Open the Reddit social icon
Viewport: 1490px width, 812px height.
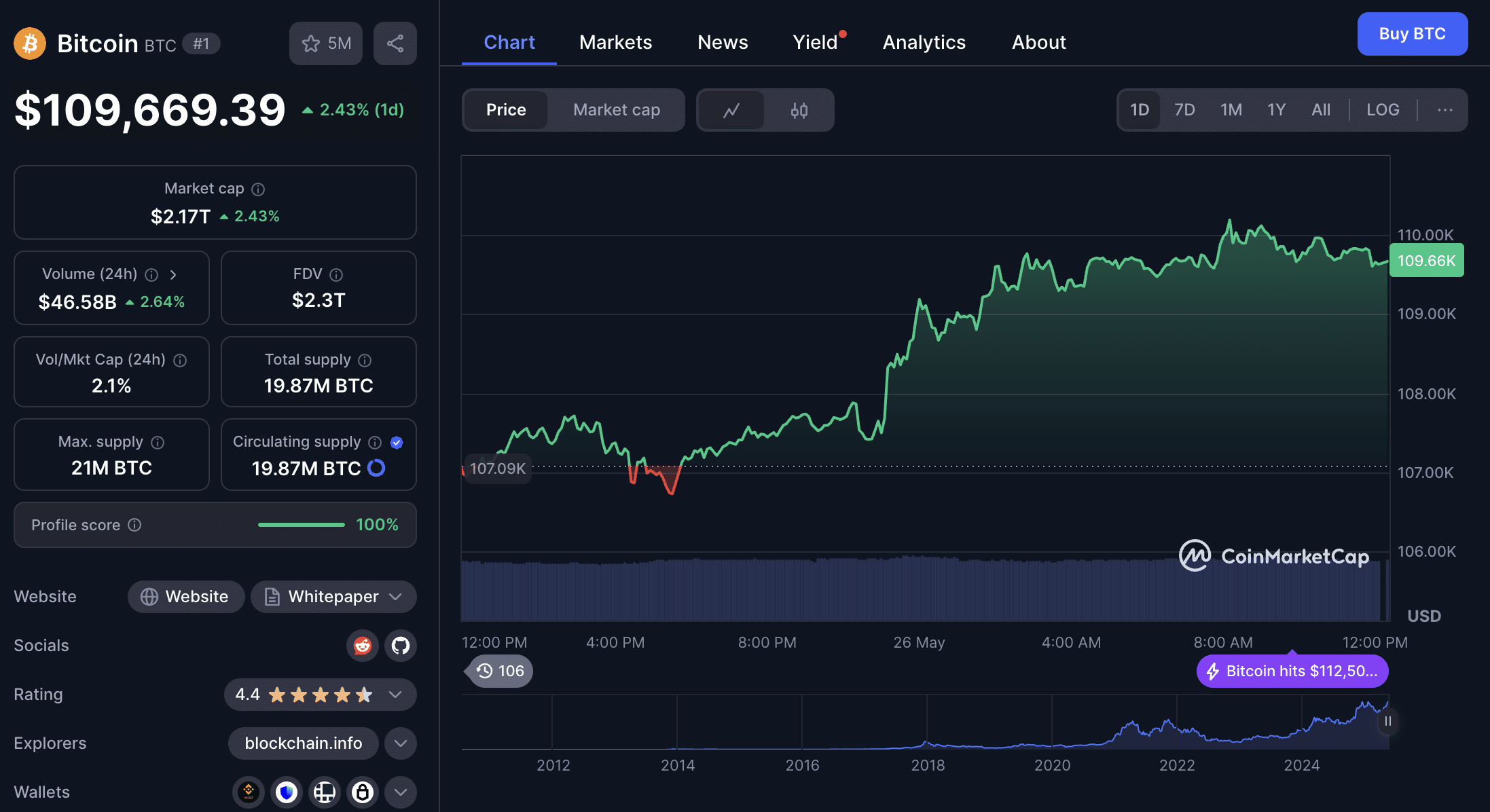pyautogui.click(x=363, y=645)
